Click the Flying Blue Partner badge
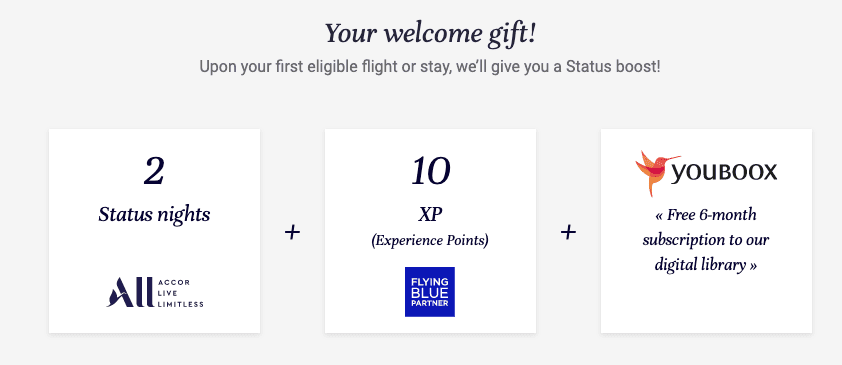Viewport: 842px width, 365px height. pyautogui.click(x=430, y=291)
